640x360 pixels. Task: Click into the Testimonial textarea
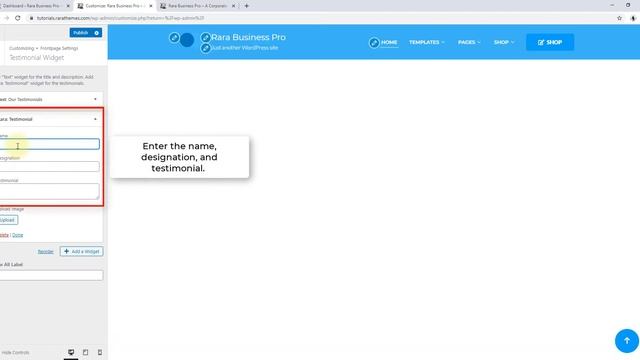(x=49, y=191)
